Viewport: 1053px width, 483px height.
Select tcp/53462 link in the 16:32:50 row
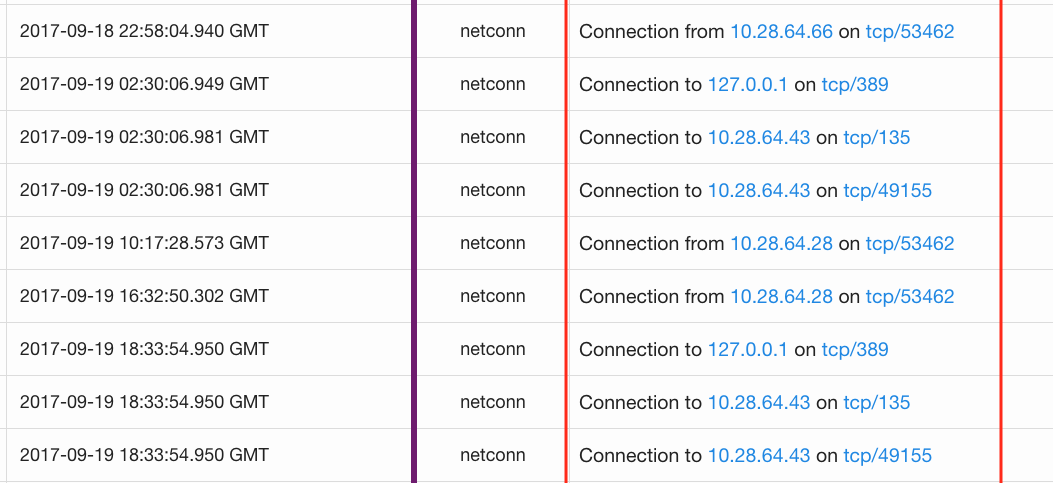click(x=910, y=297)
